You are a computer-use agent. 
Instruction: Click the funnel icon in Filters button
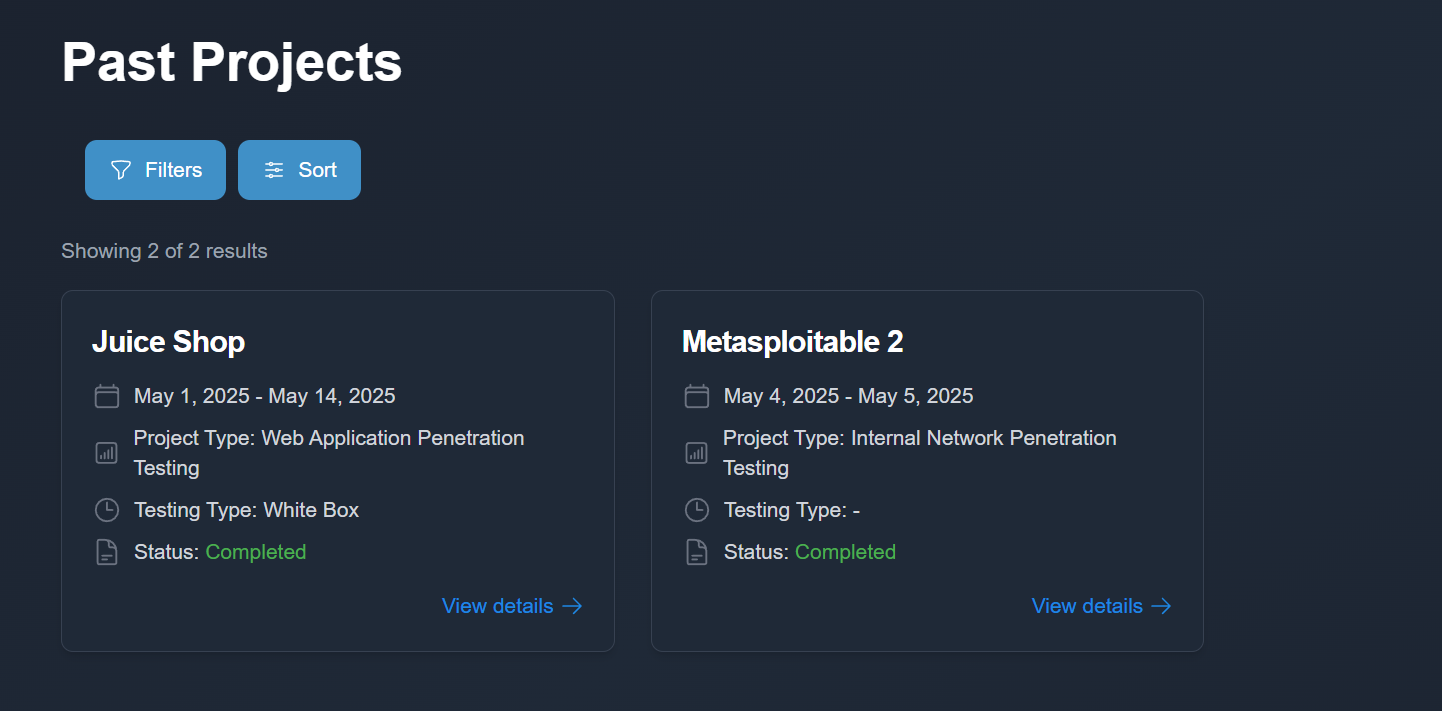[x=121, y=170]
